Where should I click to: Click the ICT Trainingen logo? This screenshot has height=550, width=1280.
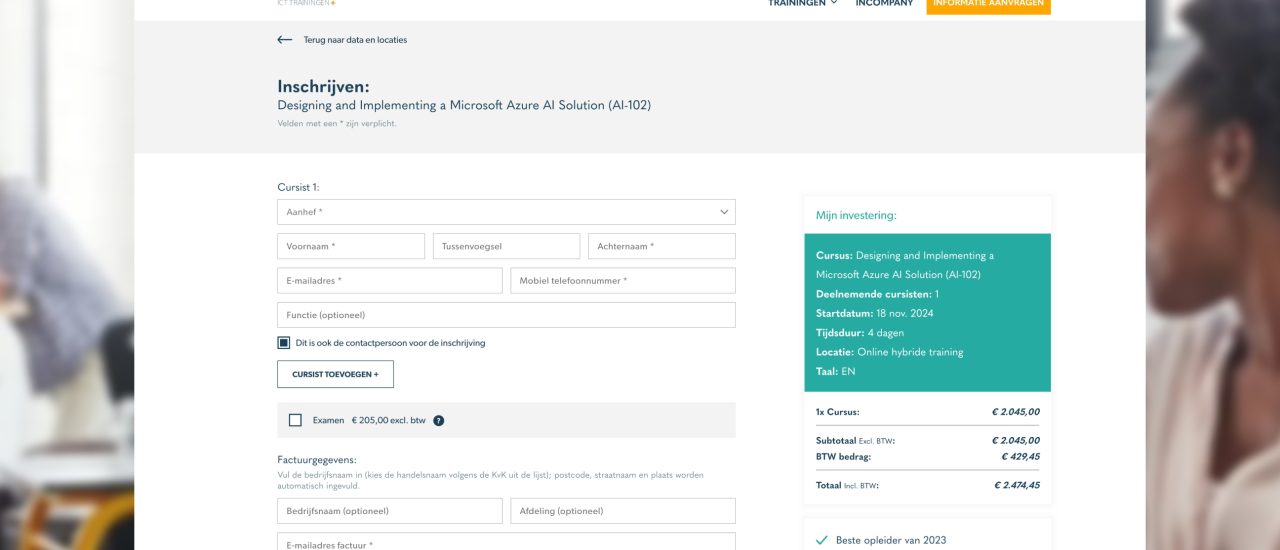pos(306,4)
